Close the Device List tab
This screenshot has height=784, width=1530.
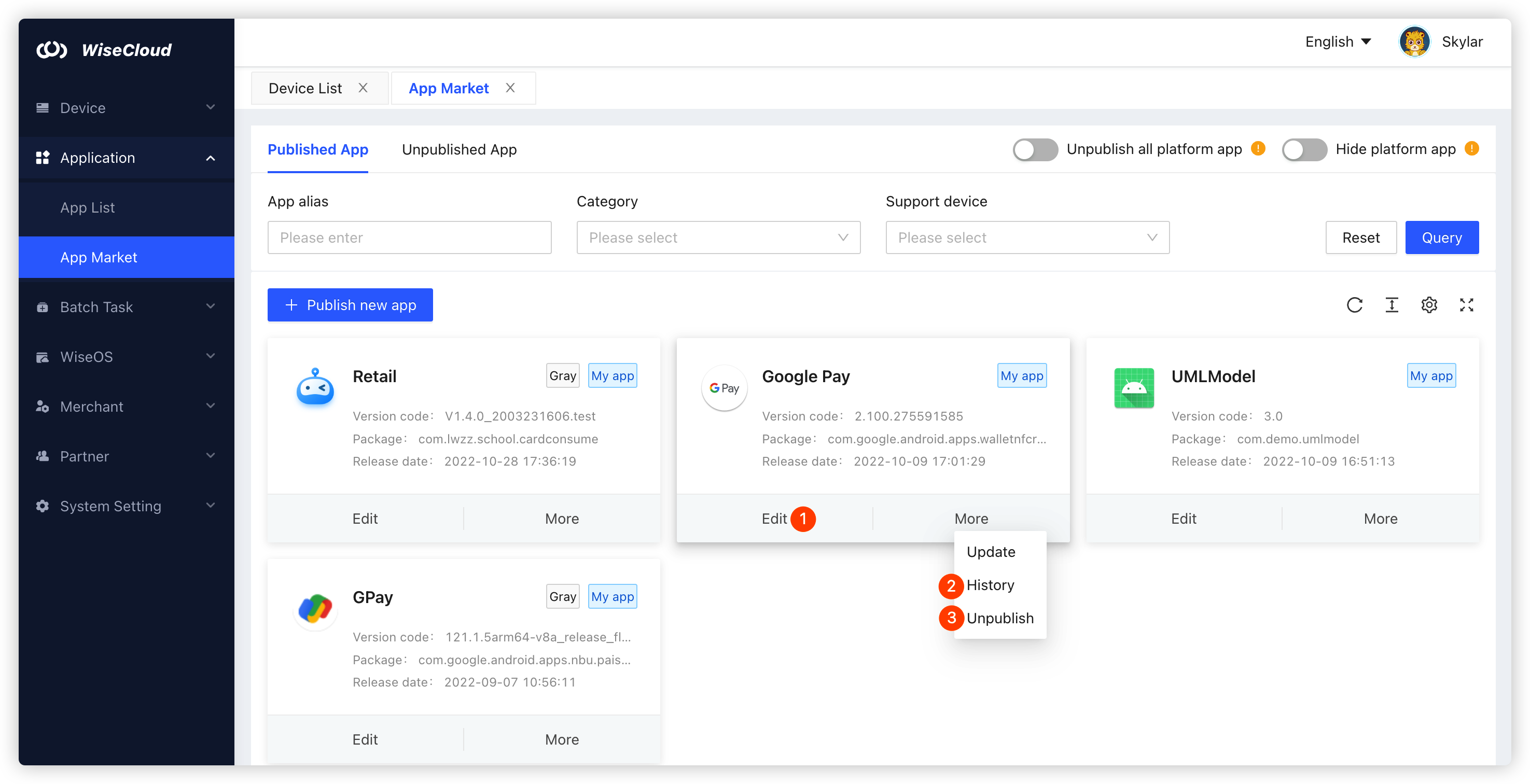363,88
